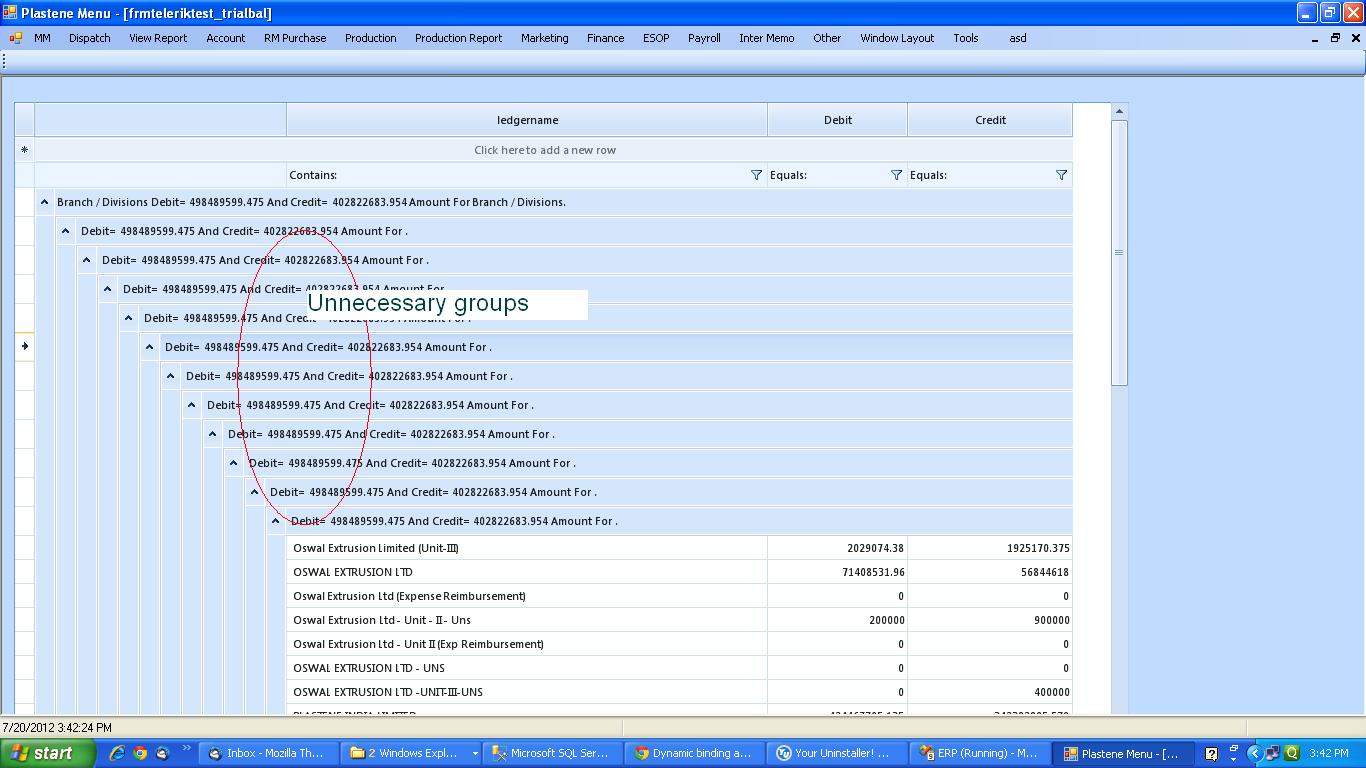1366x768 pixels.
Task: Open the asd menu
Action: click(1018, 38)
